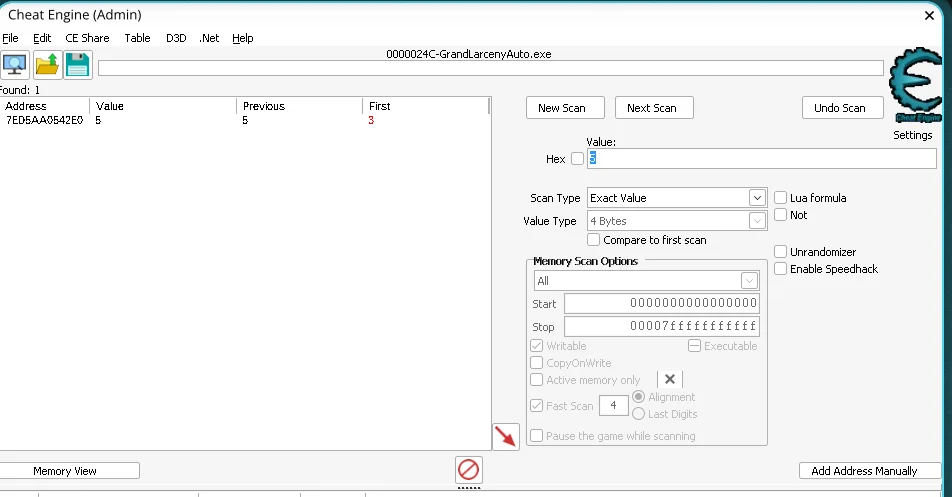Enable the Lua formula checkbox
This screenshot has height=497, width=952.
tap(781, 198)
